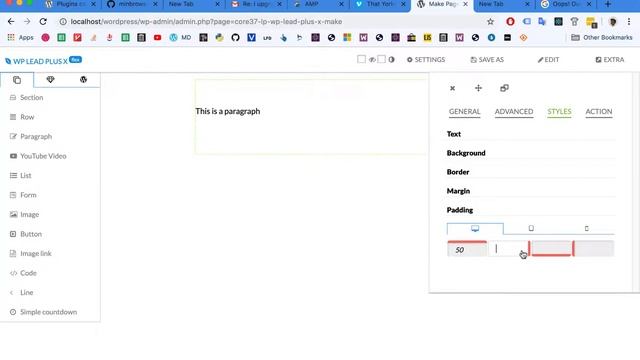Click the WP LEAD PLUS X logo
The height and width of the screenshot is (360, 640).
click(43, 61)
